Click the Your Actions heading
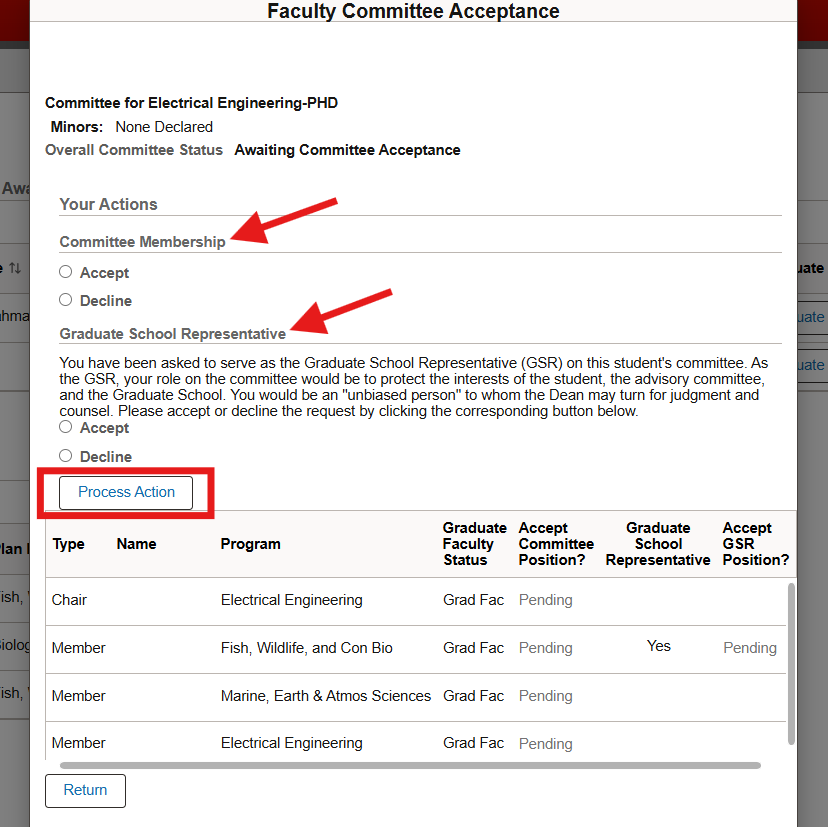 [x=108, y=203]
